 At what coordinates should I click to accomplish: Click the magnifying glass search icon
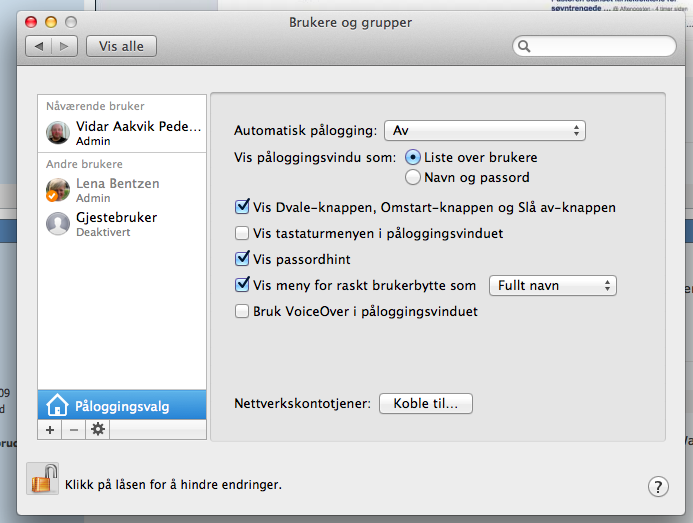524,46
